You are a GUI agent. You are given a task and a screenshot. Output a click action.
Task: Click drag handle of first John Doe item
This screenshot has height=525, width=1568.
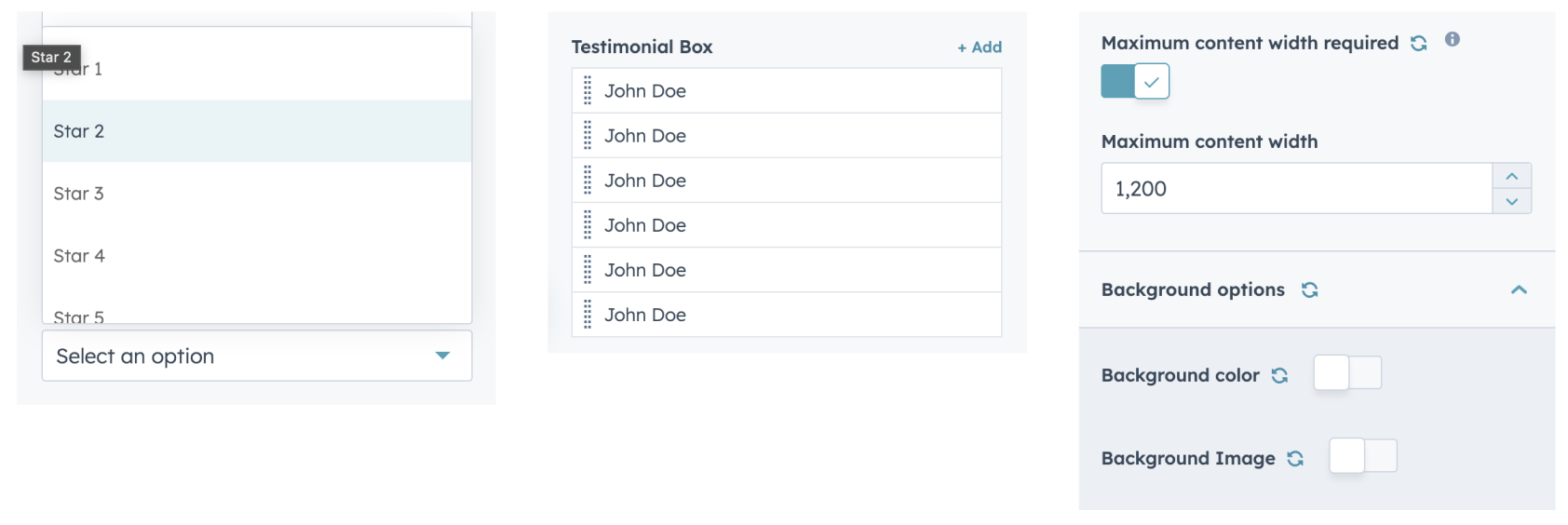(588, 91)
